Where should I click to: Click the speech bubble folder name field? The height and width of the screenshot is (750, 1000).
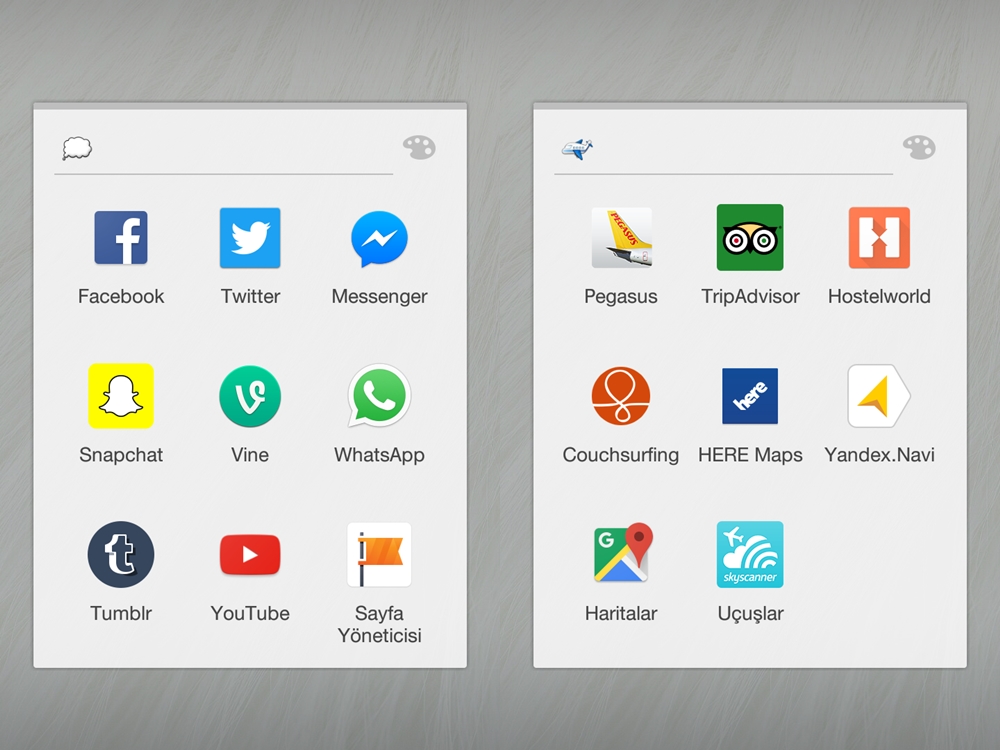point(223,149)
